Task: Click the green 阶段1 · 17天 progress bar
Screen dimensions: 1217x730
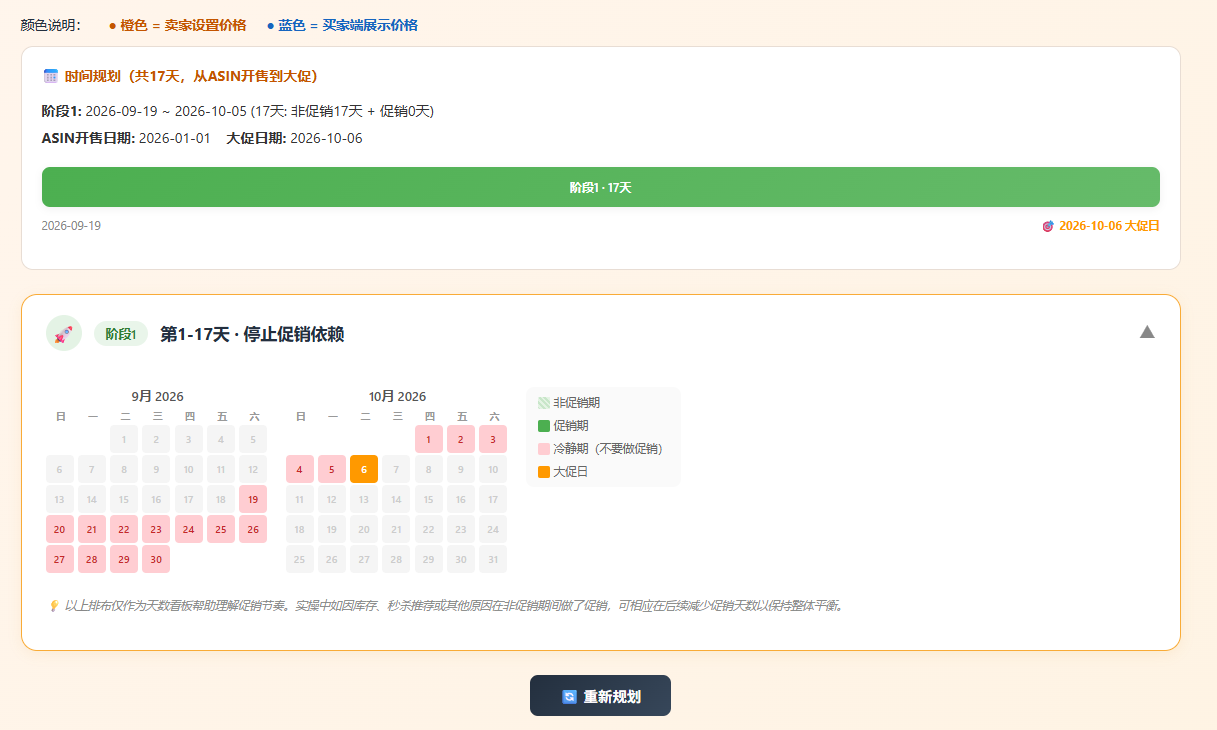Action: [600, 187]
